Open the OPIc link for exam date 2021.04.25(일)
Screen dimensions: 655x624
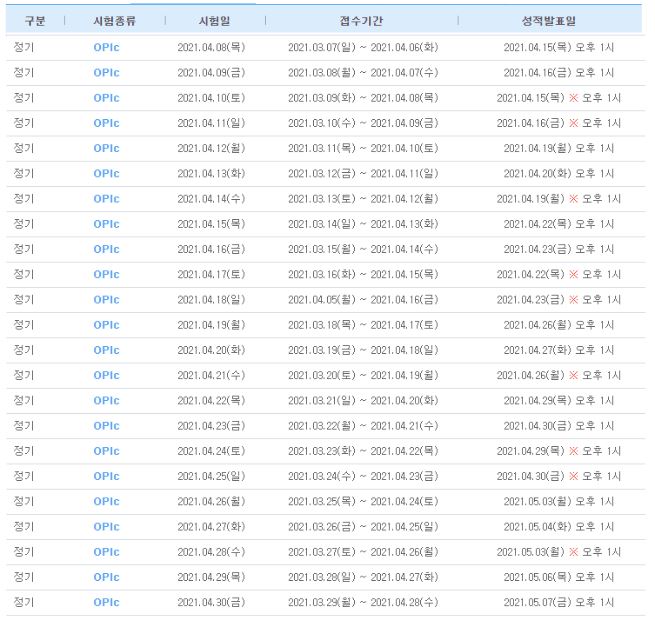pos(106,476)
